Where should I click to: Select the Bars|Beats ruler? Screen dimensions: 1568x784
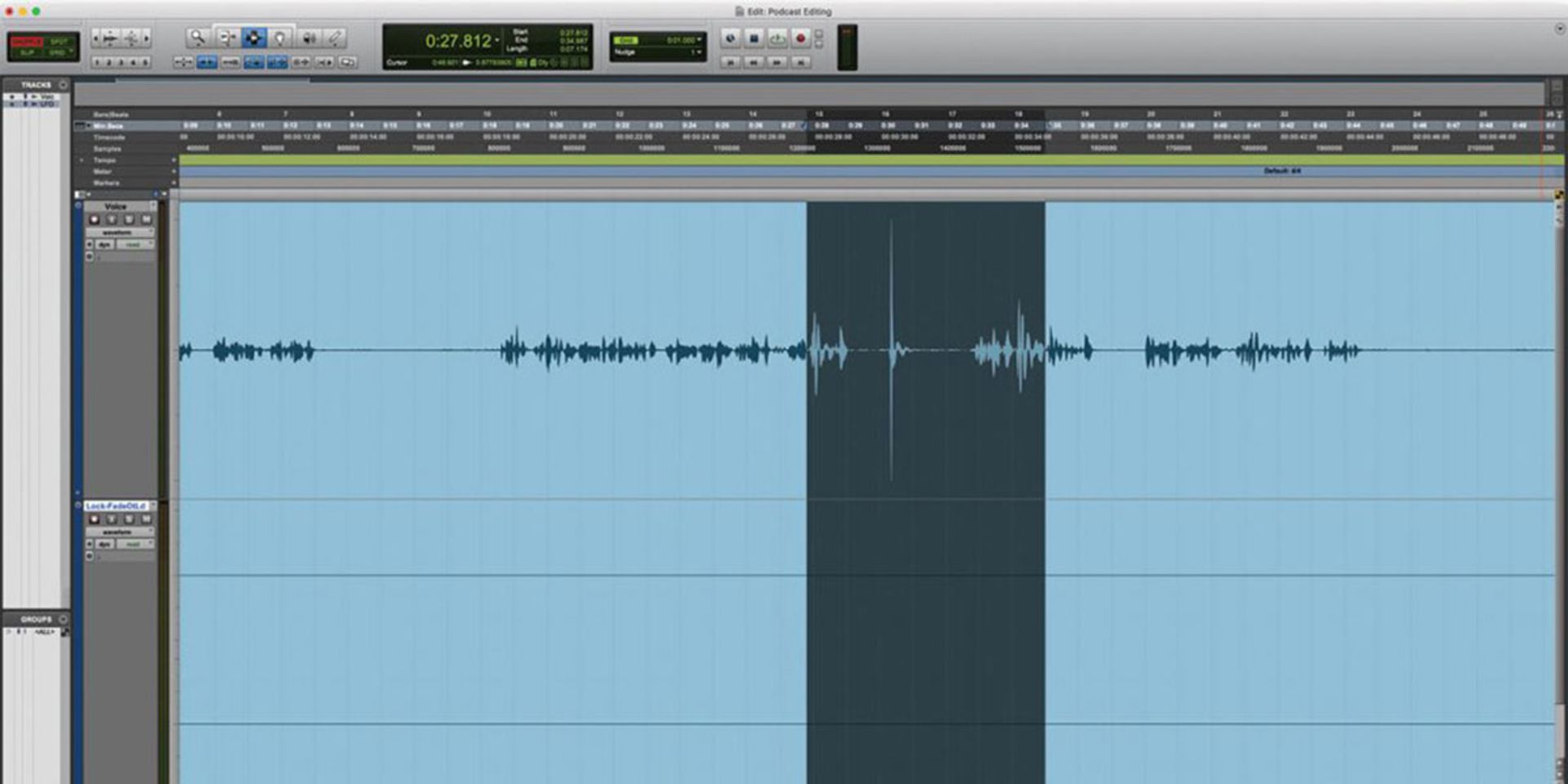coord(111,115)
